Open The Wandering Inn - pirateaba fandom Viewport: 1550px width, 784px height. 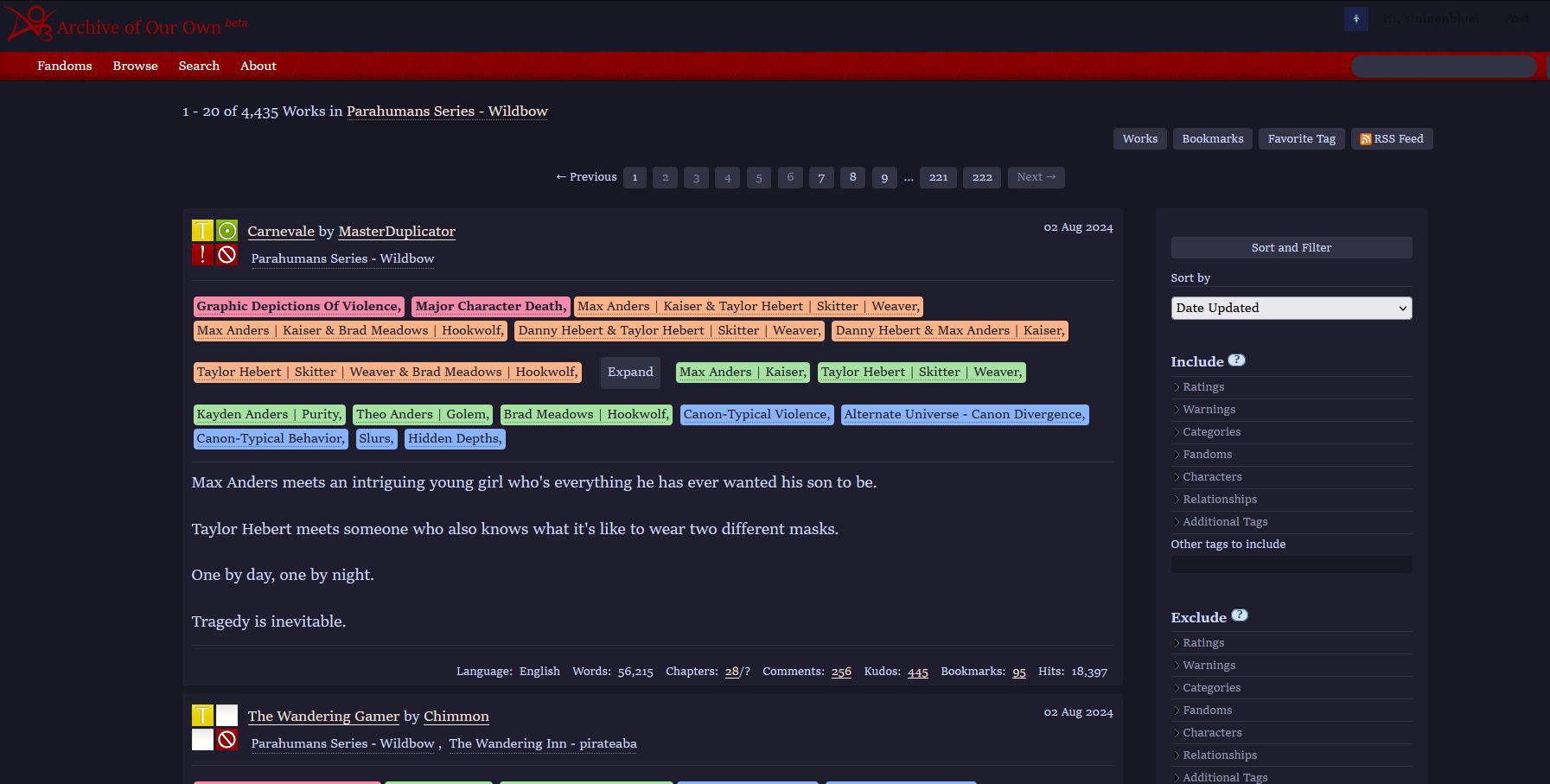[543, 743]
